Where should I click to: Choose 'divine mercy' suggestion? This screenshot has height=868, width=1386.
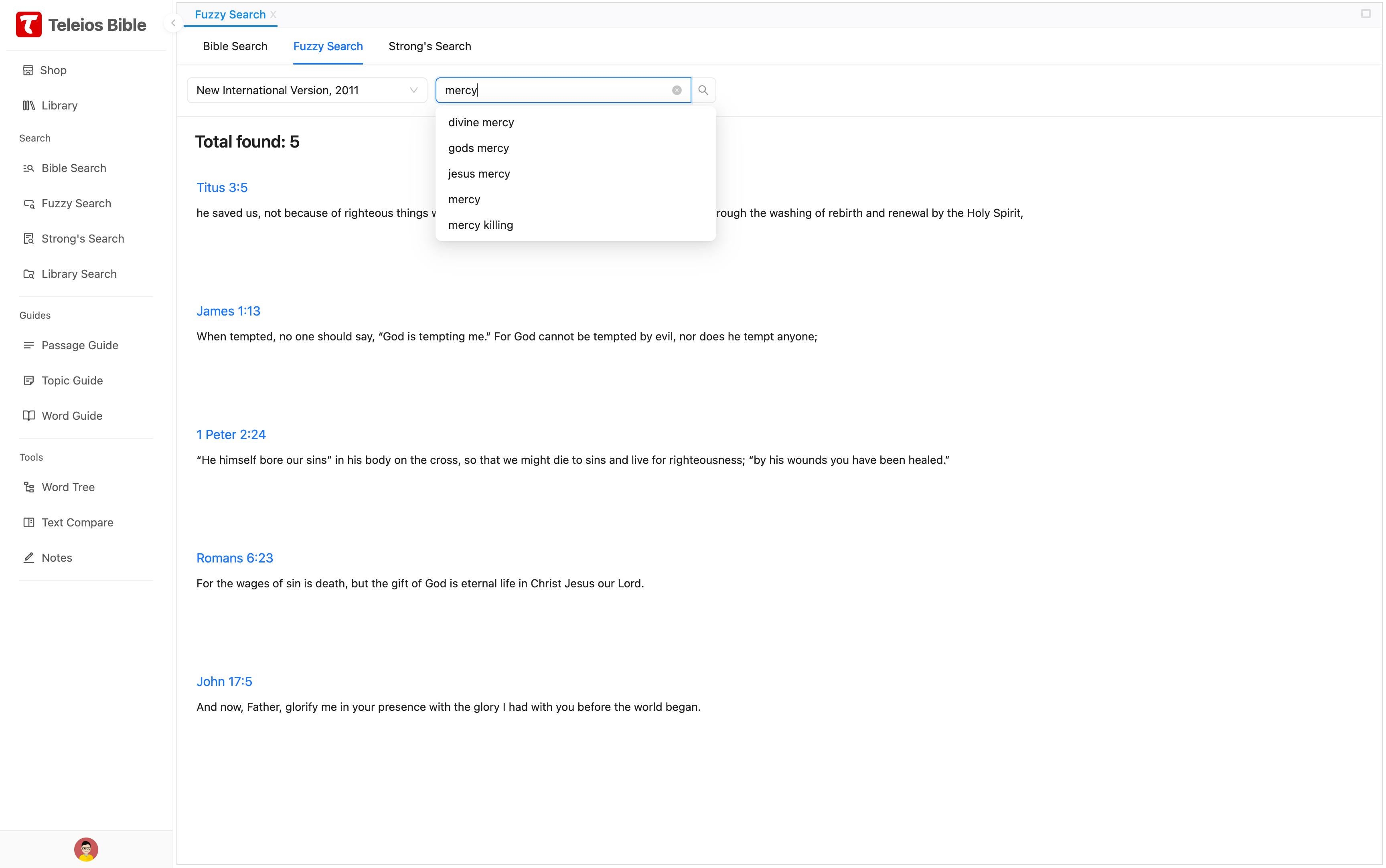480,122
